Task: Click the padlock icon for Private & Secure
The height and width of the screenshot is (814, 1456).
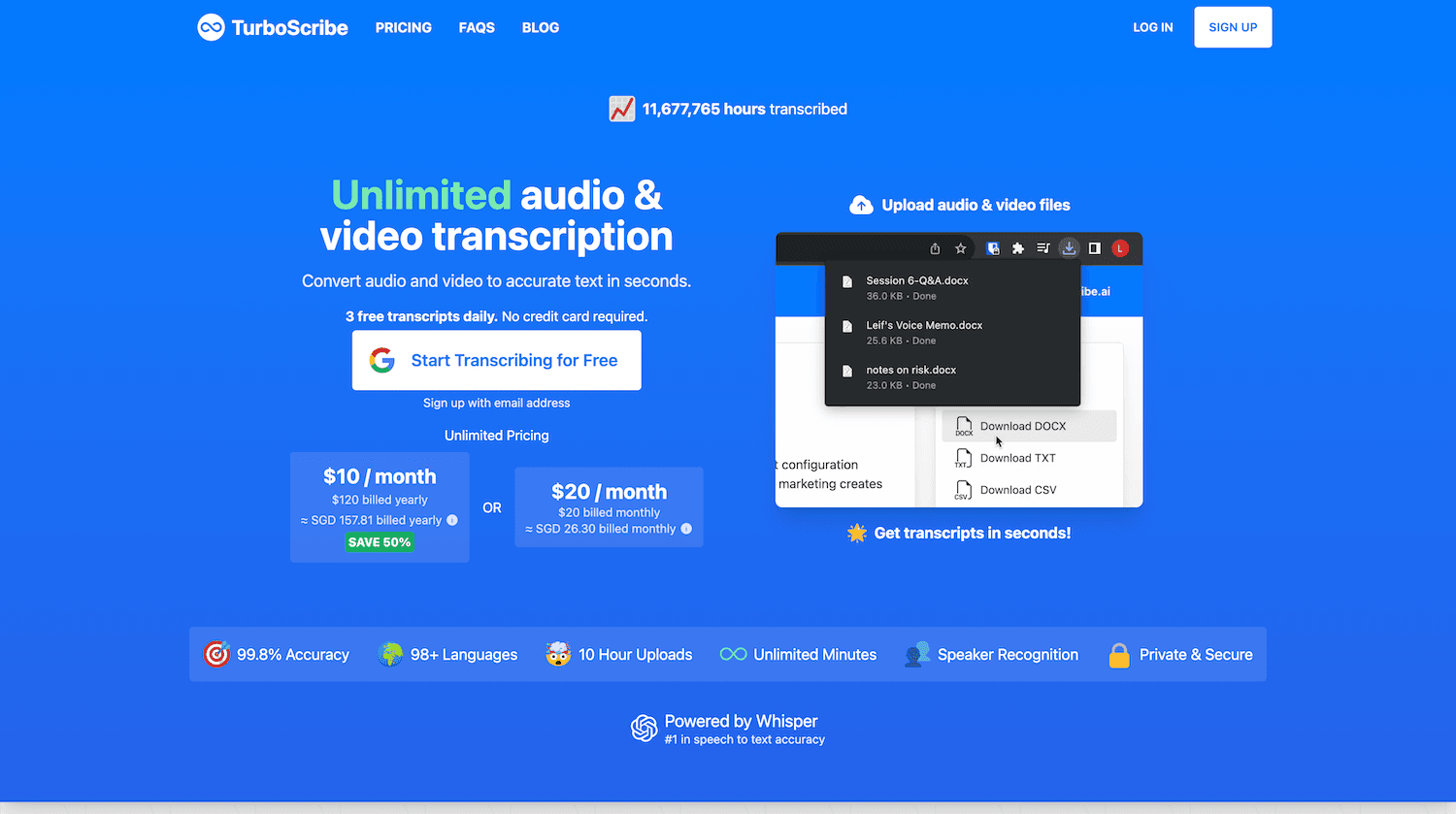Action: (1119, 655)
